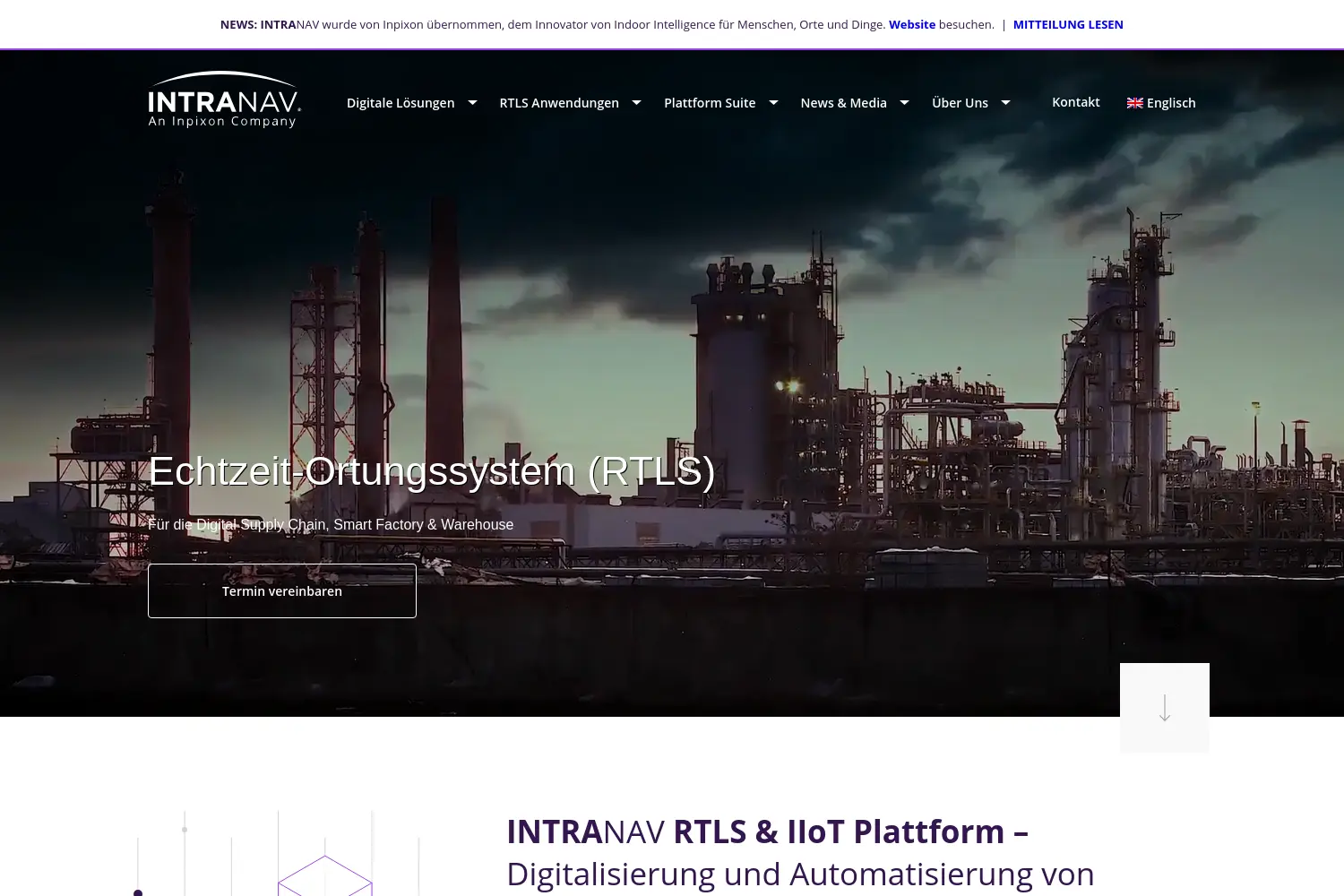This screenshot has height=896, width=1344.
Task: Expand the Plattform Suite dropdown arrow
Action: click(773, 103)
